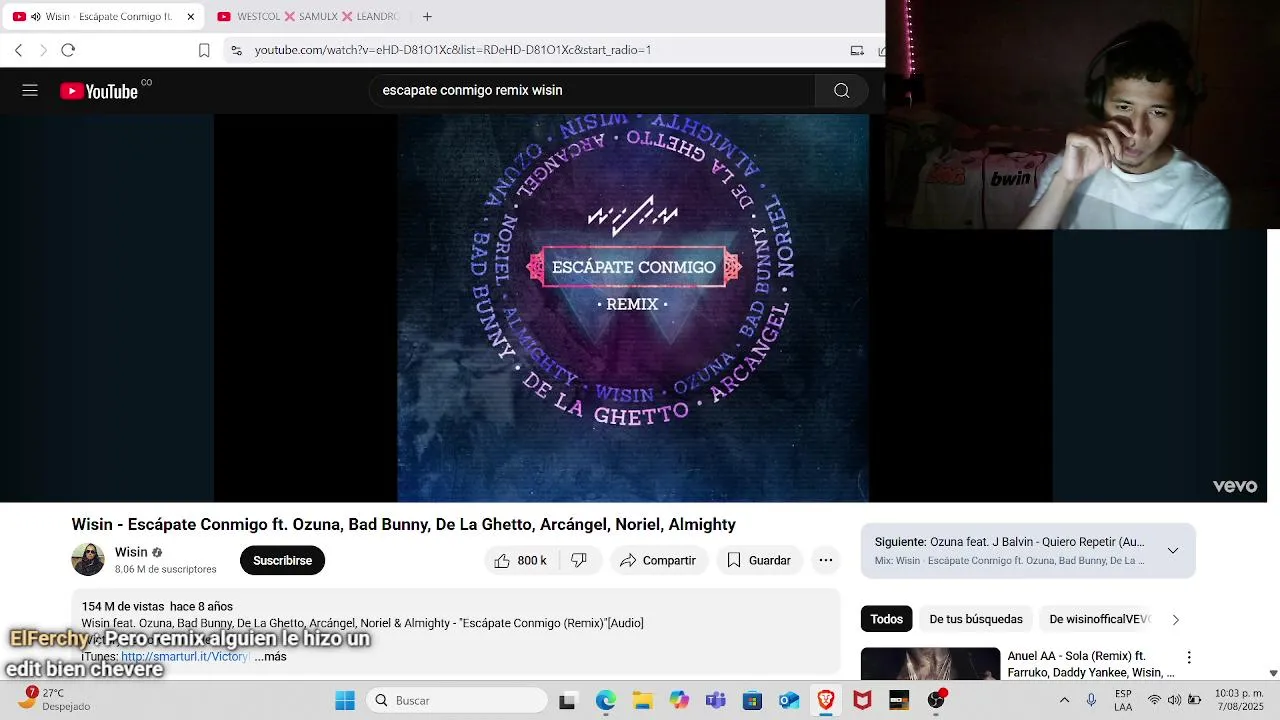
Task: Open the more actions ellipsis menu
Action: [x=825, y=561]
